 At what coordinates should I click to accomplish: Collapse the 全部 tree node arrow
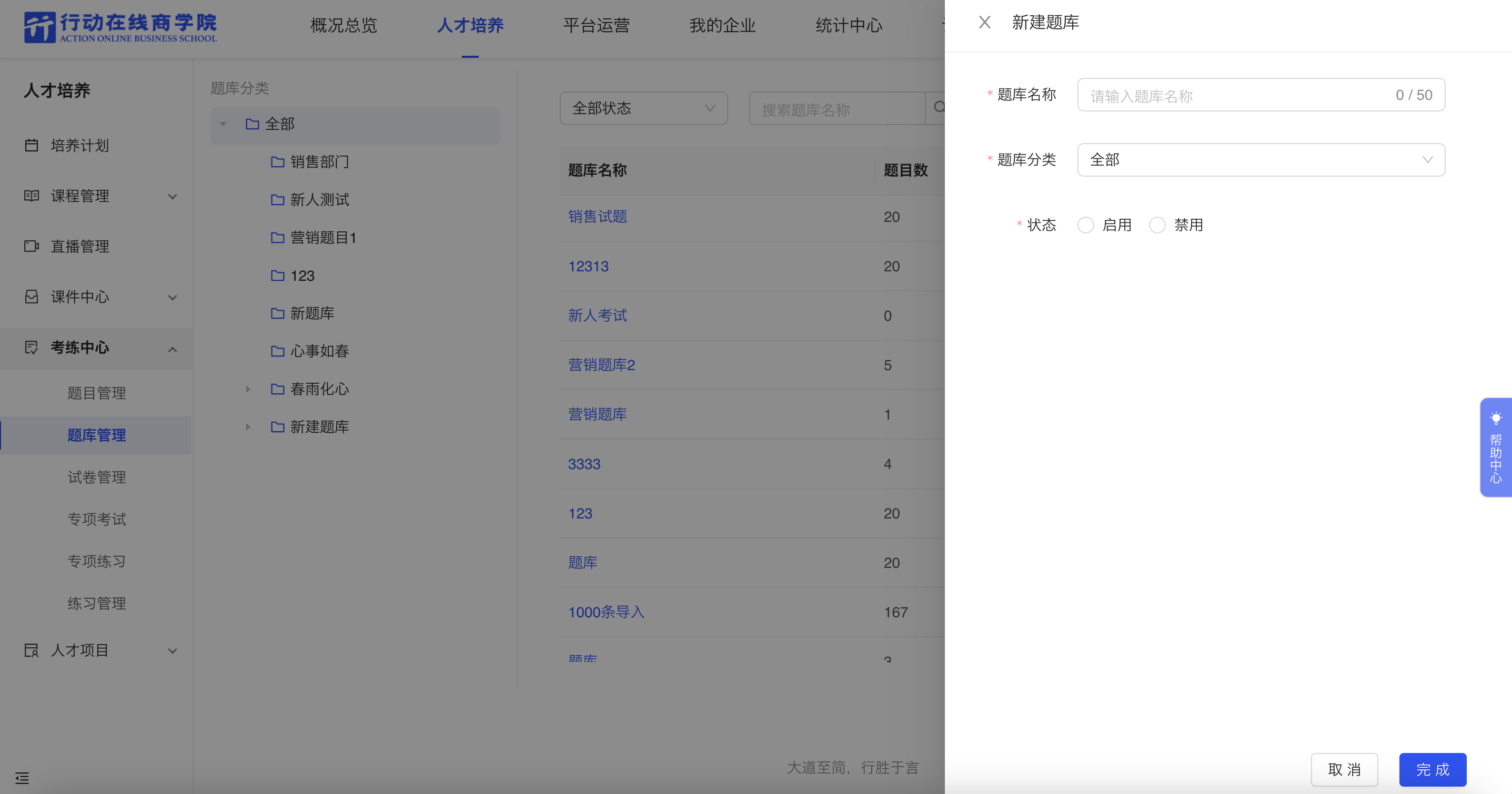223,124
